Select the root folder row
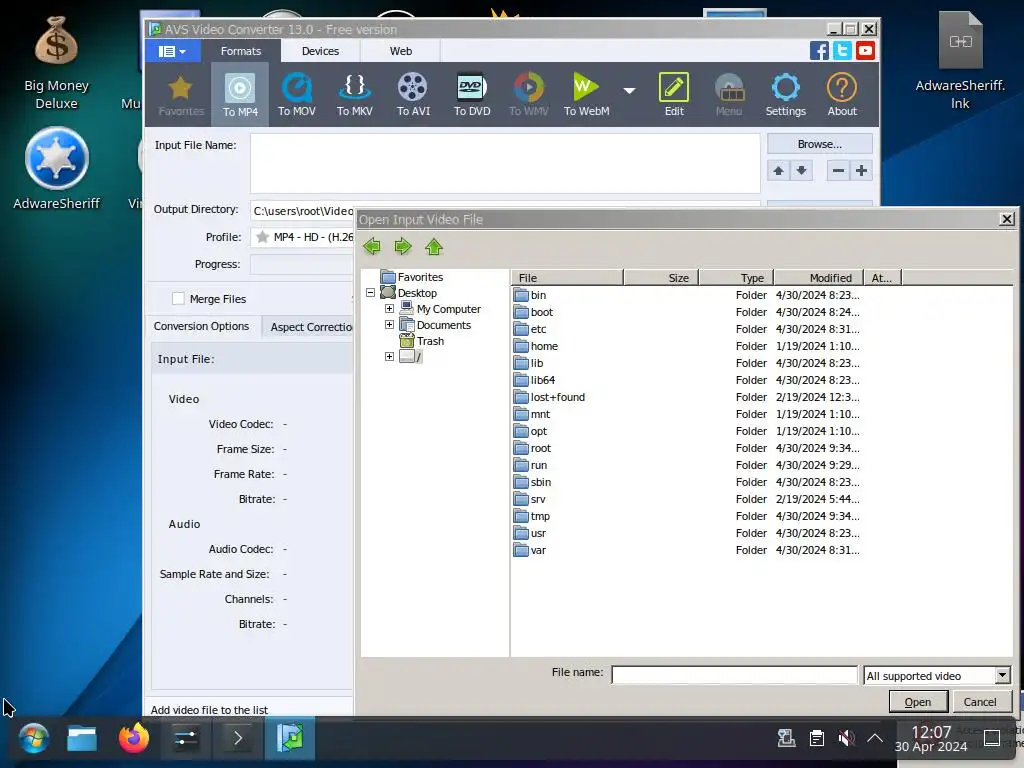 pos(686,448)
